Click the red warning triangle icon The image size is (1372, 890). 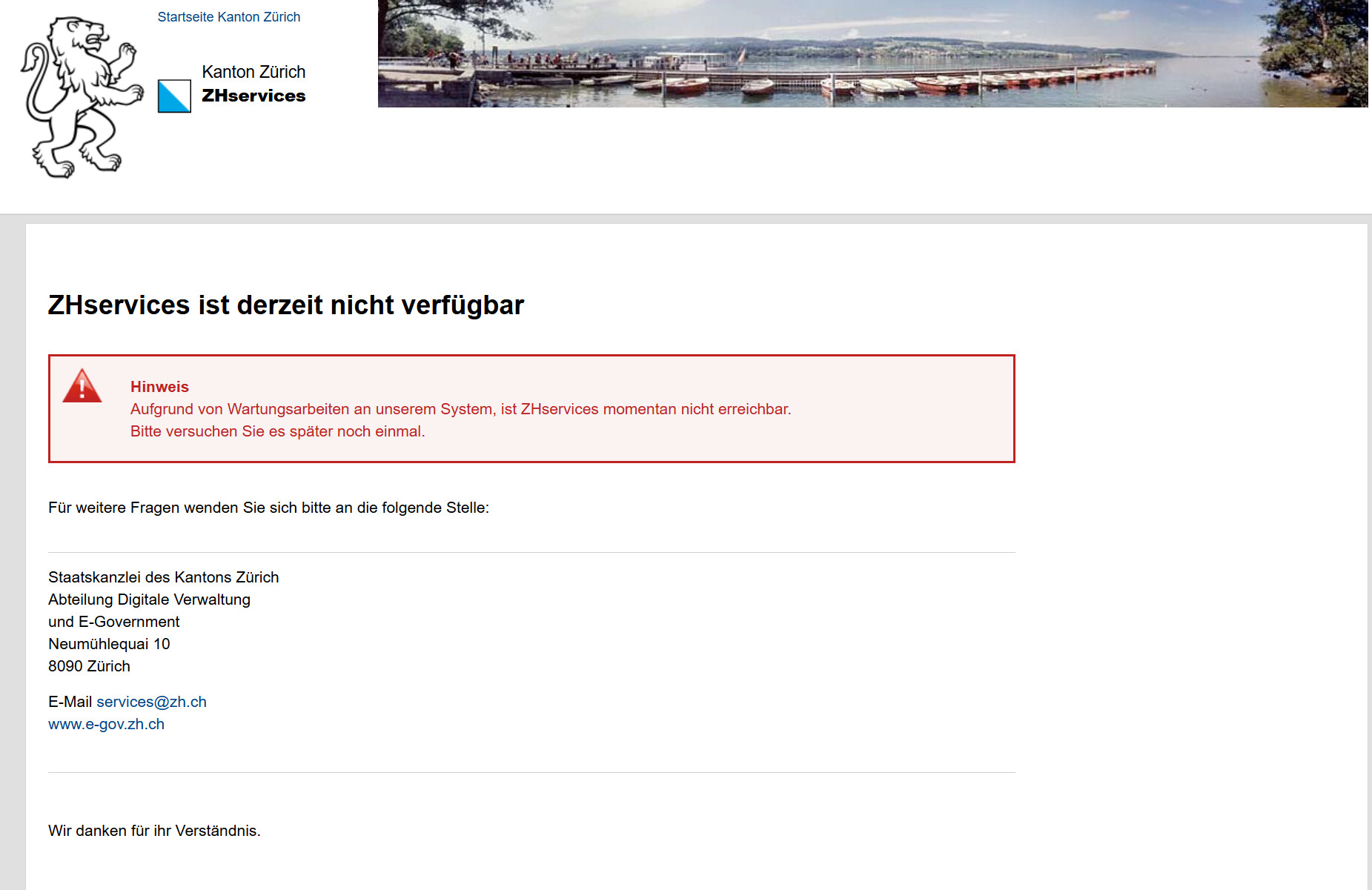tap(82, 386)
